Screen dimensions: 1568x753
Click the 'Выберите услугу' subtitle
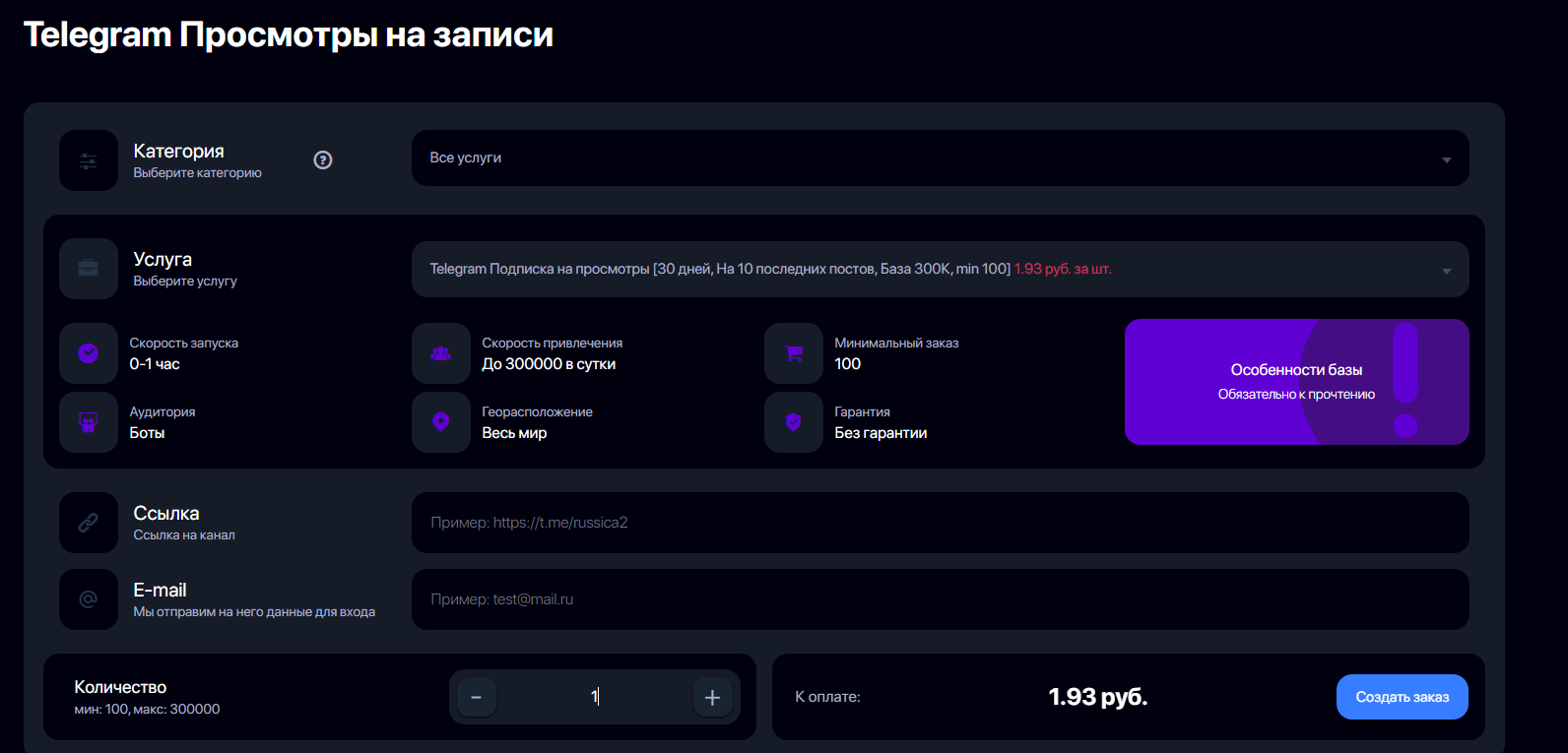(x=185, y=282)
